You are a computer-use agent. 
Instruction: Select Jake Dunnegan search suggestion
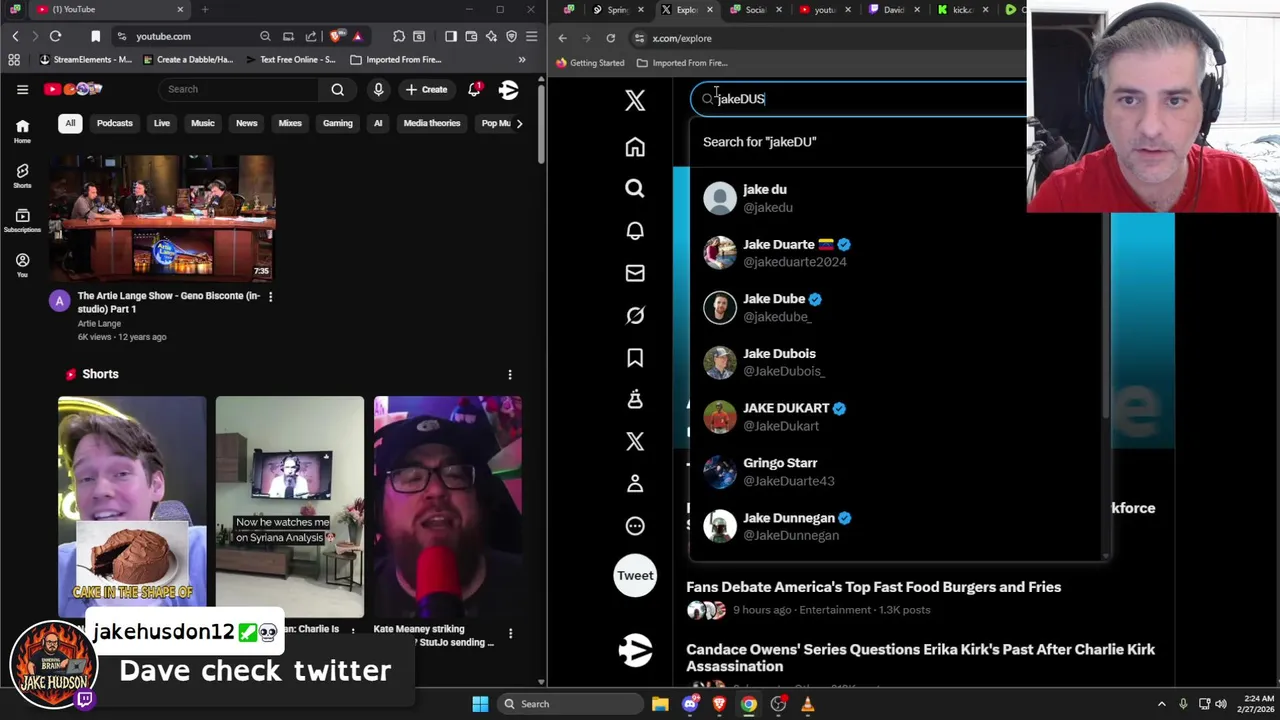(897, 526)
